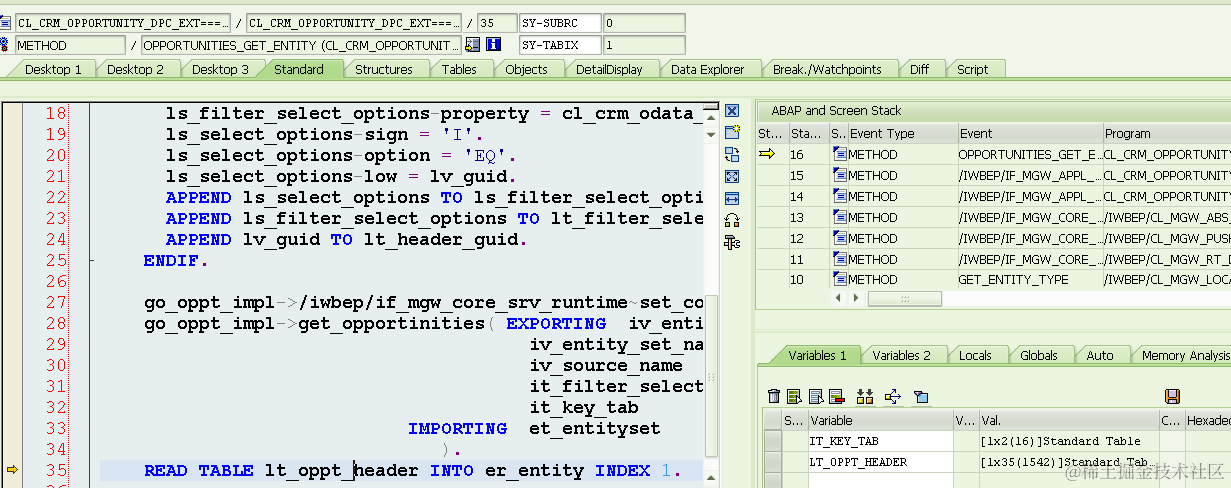Click the sort blocks icon in Variables toolbar
1231x488 pixels.
tap(865, 397)
